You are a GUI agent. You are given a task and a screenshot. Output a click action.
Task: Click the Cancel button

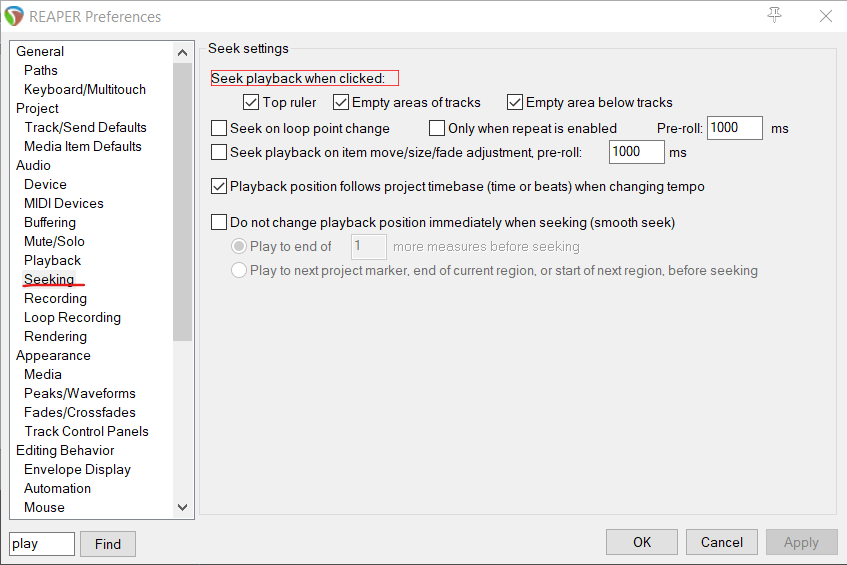pyautogui.click(x=722, y=542)
